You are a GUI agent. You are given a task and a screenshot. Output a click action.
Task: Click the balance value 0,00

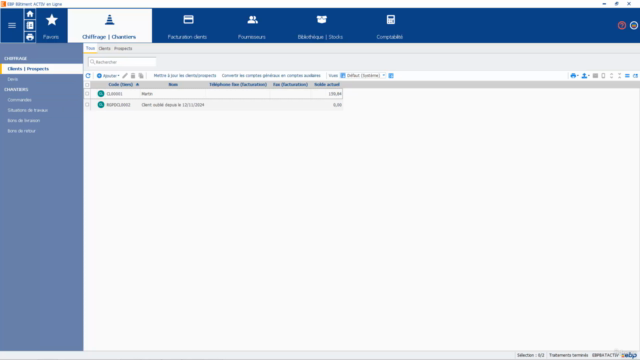click(337, 105)
